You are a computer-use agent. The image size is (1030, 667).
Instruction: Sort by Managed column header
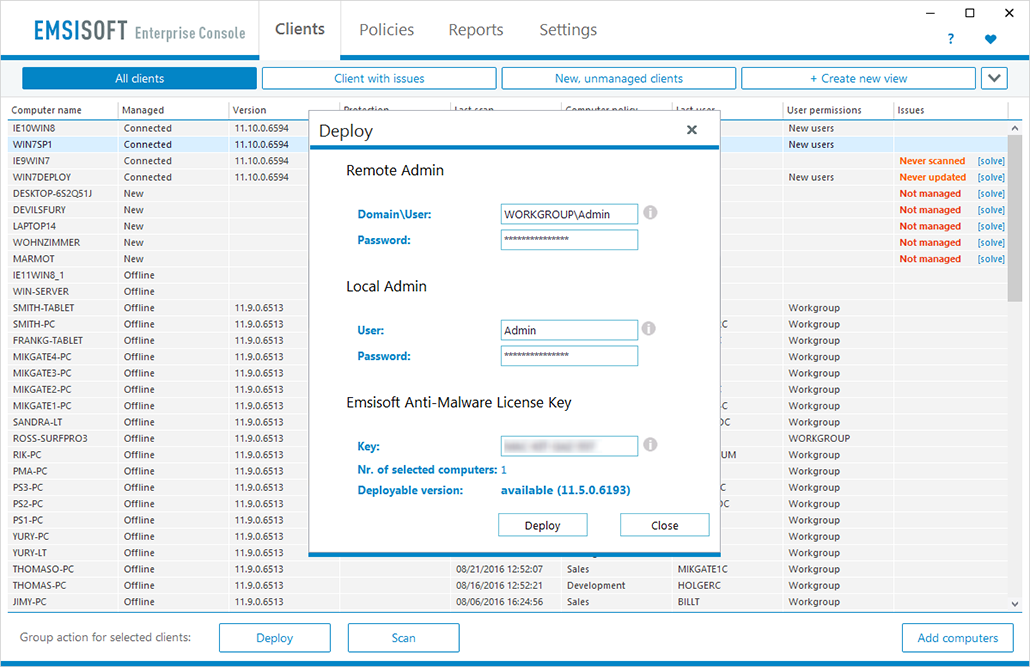point(173,110)
